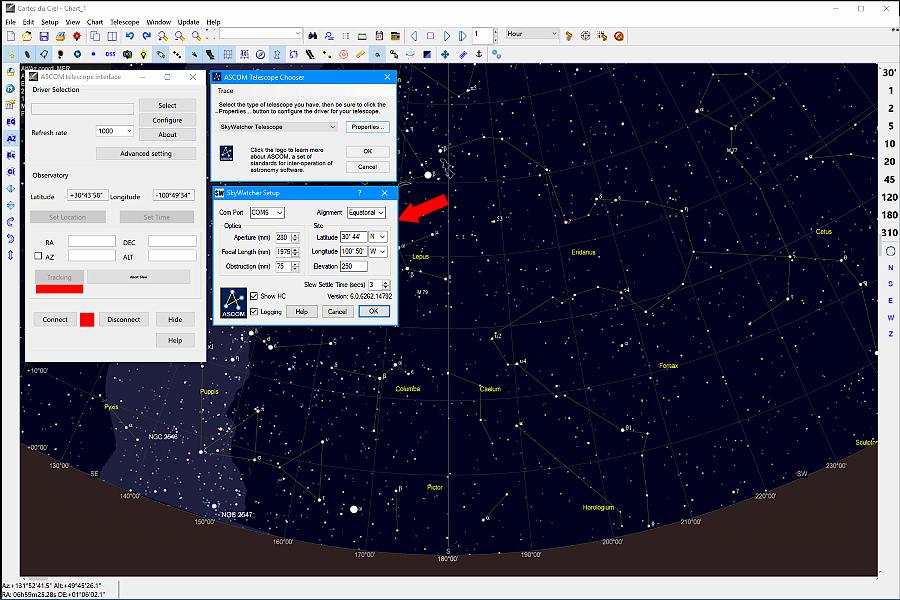Uncheck the Logging checkbox
Viewport: 900px width, 600px height.
(x=254, y=312)
